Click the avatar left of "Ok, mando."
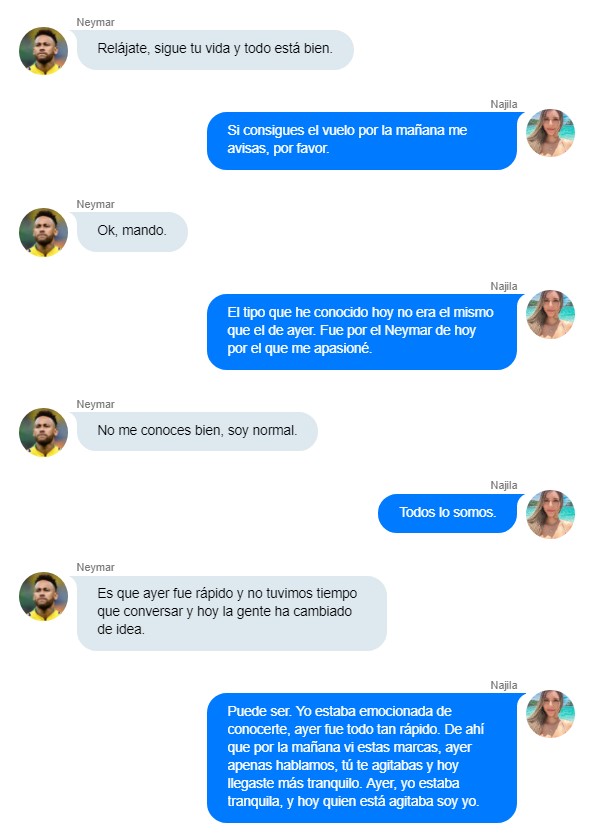The image size is (607, 838). 43,232
